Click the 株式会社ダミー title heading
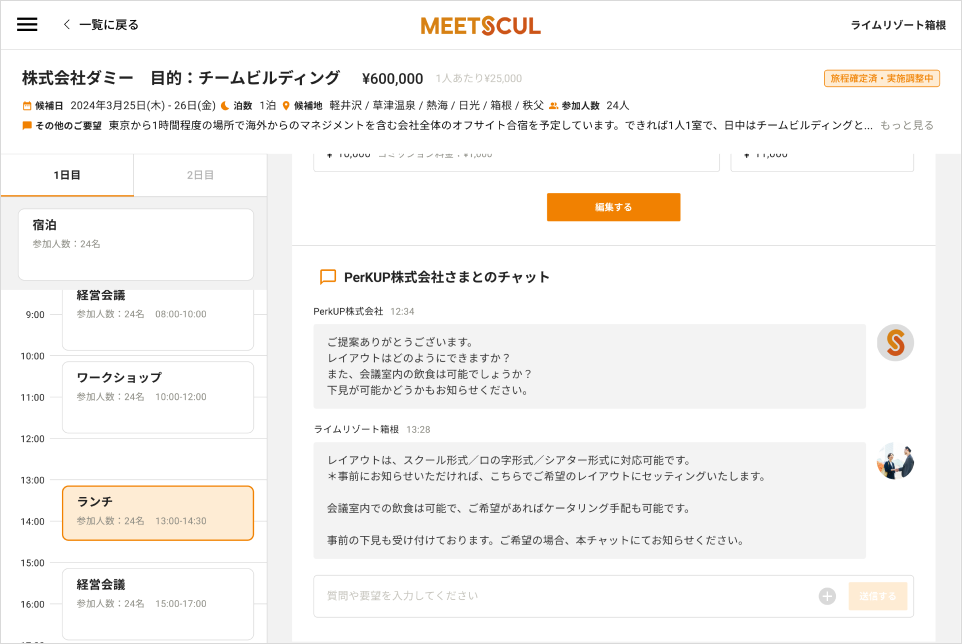 77,79
